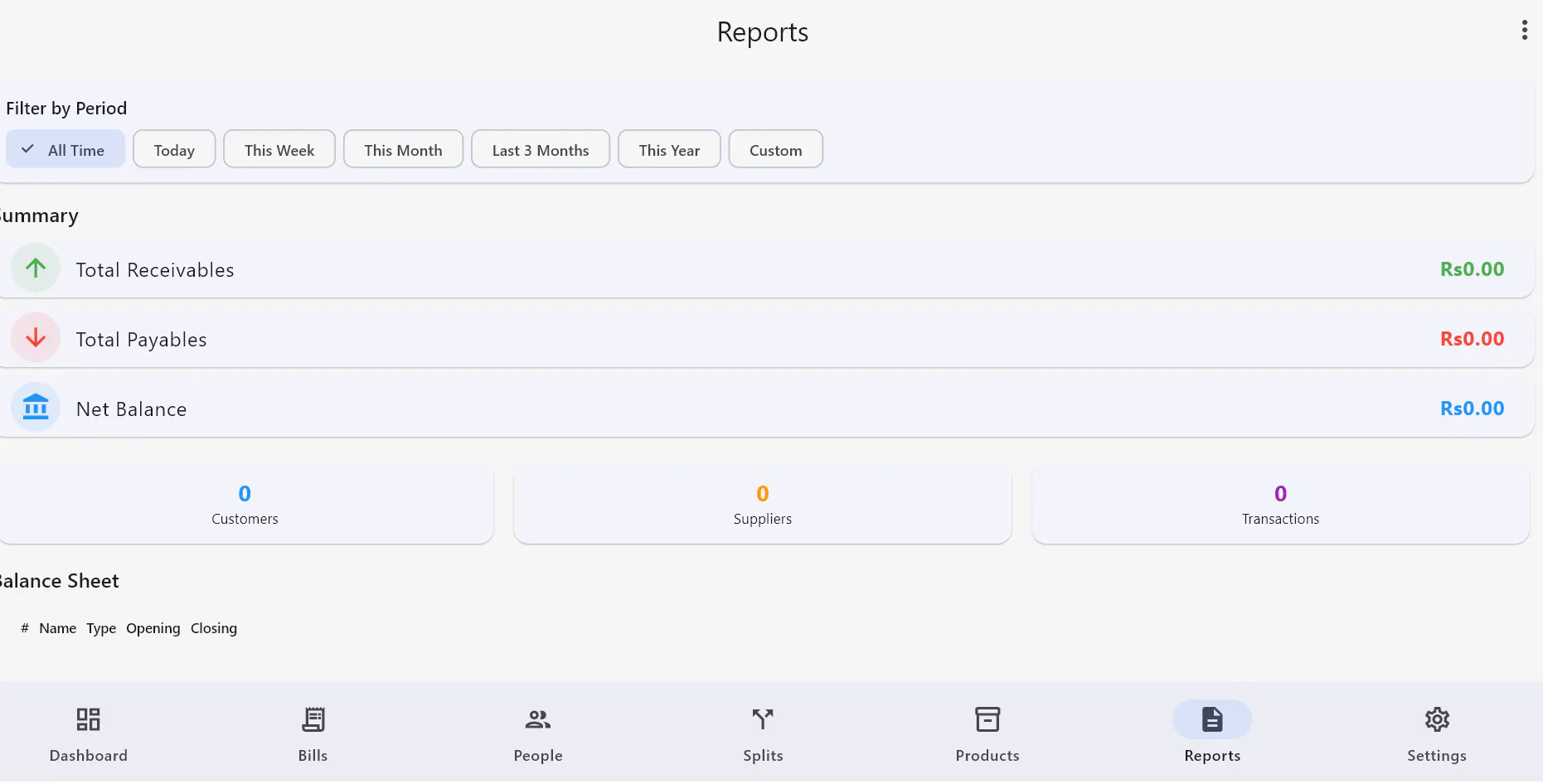
Task: Click the Type column header
Action: [x=101, y=628]
